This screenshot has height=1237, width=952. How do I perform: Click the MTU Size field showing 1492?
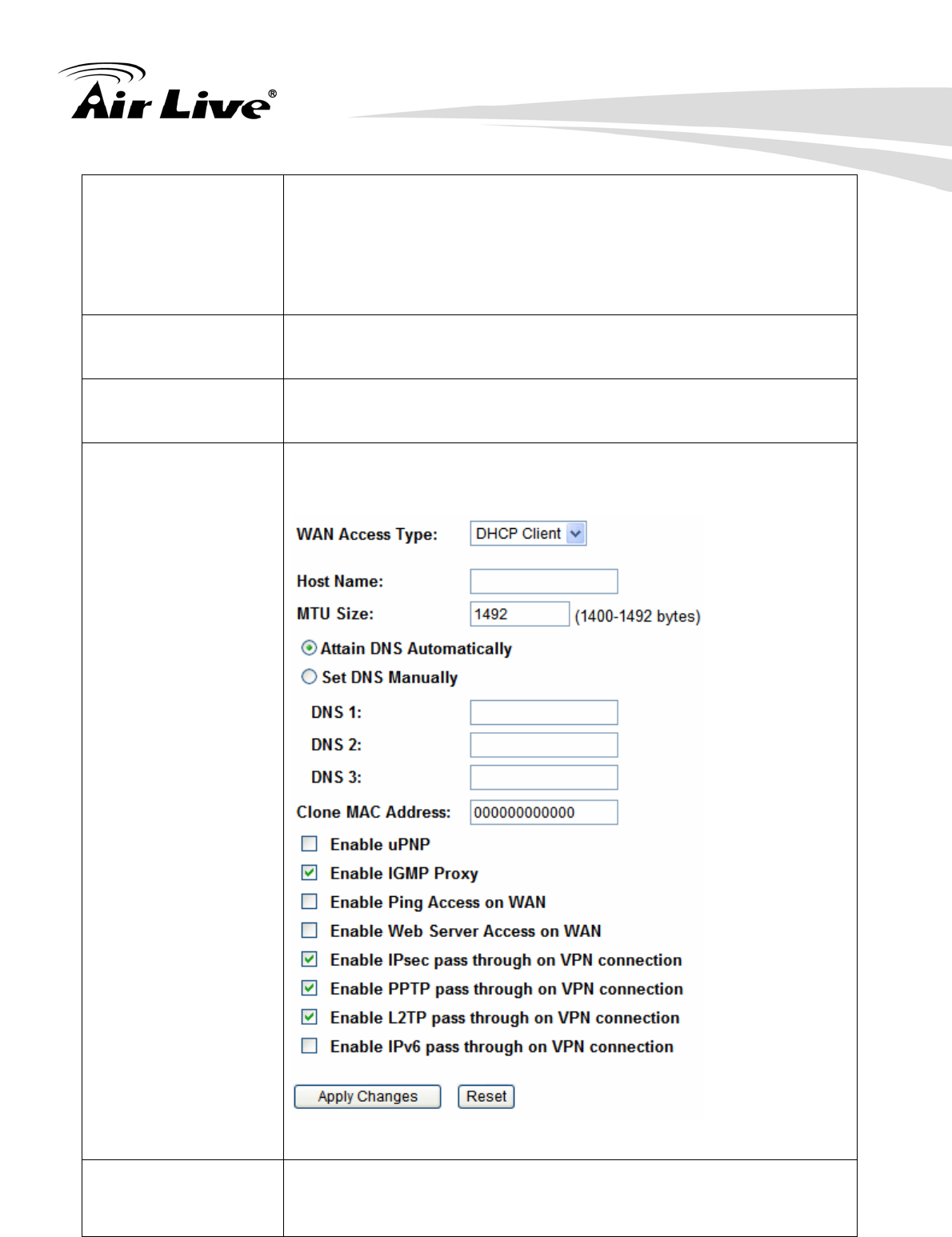pos(519,614)
